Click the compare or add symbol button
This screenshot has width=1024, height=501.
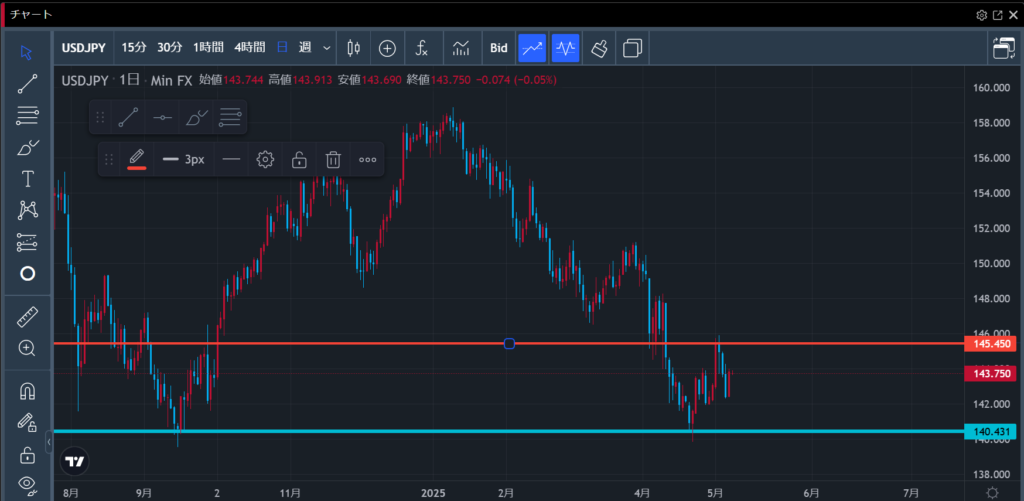click(387, 48)
